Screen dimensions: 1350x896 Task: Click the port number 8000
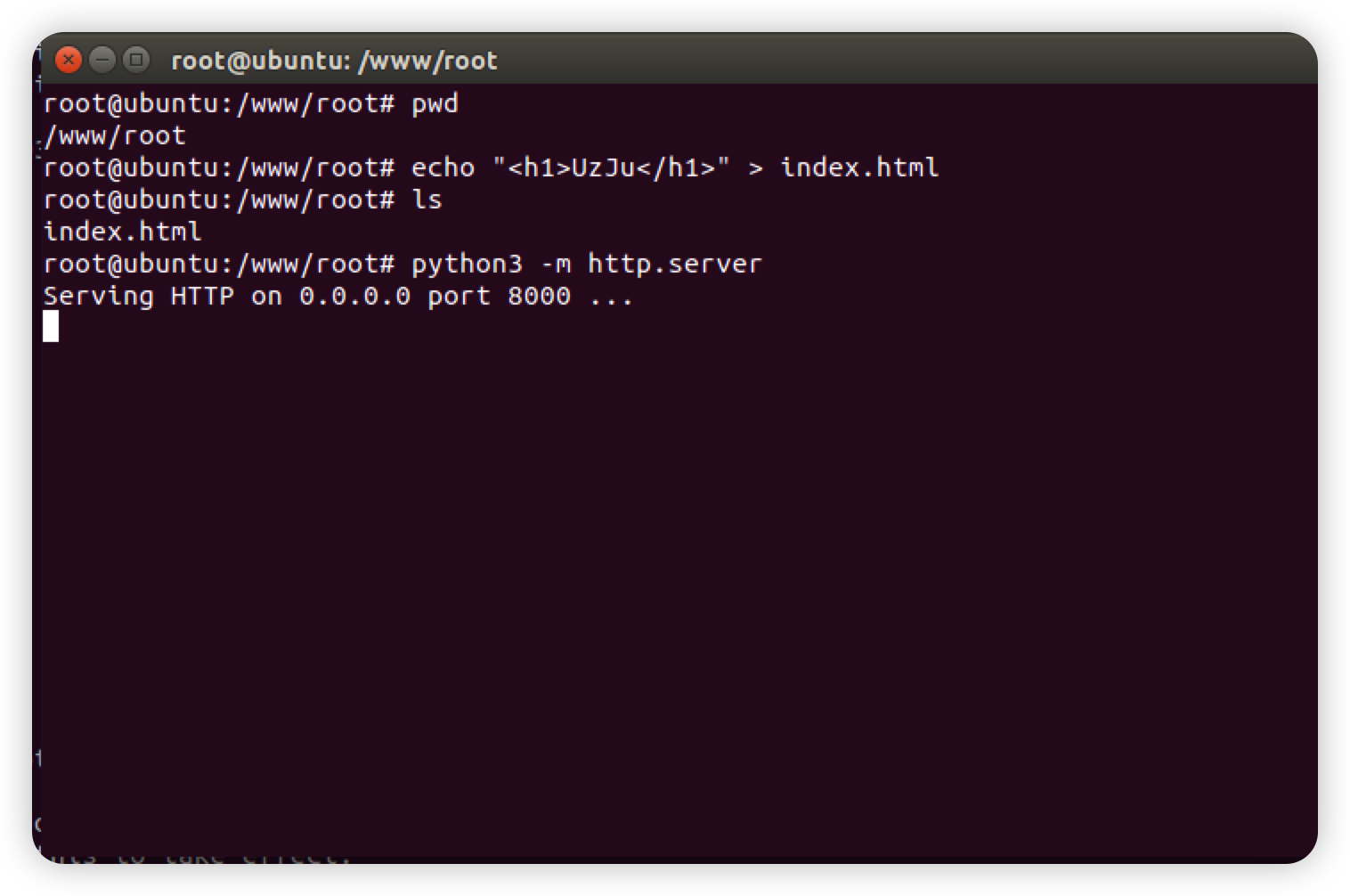539,297
